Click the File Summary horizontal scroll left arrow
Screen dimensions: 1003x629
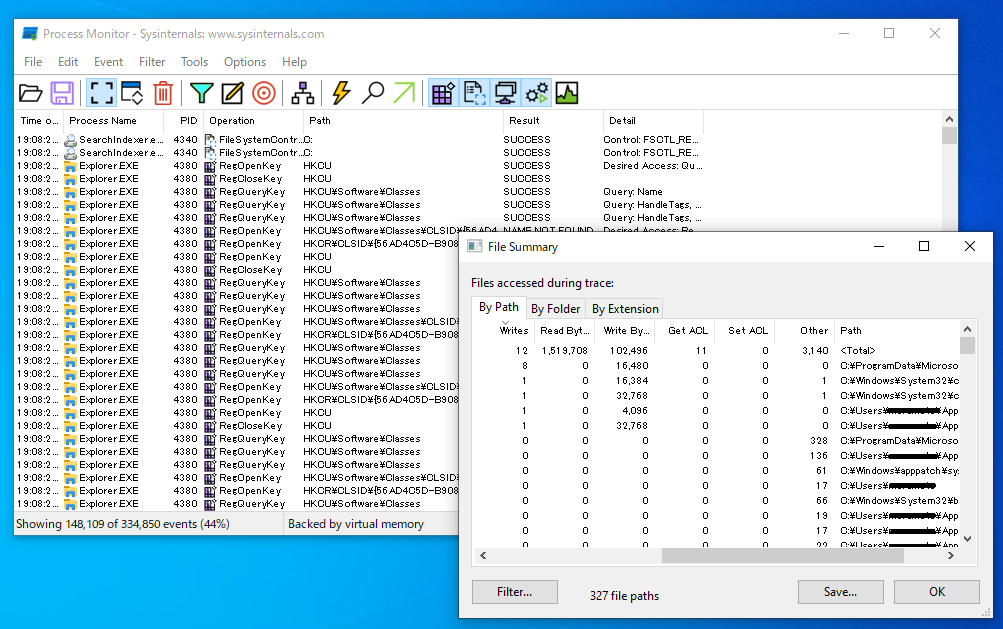click(483, 555)
